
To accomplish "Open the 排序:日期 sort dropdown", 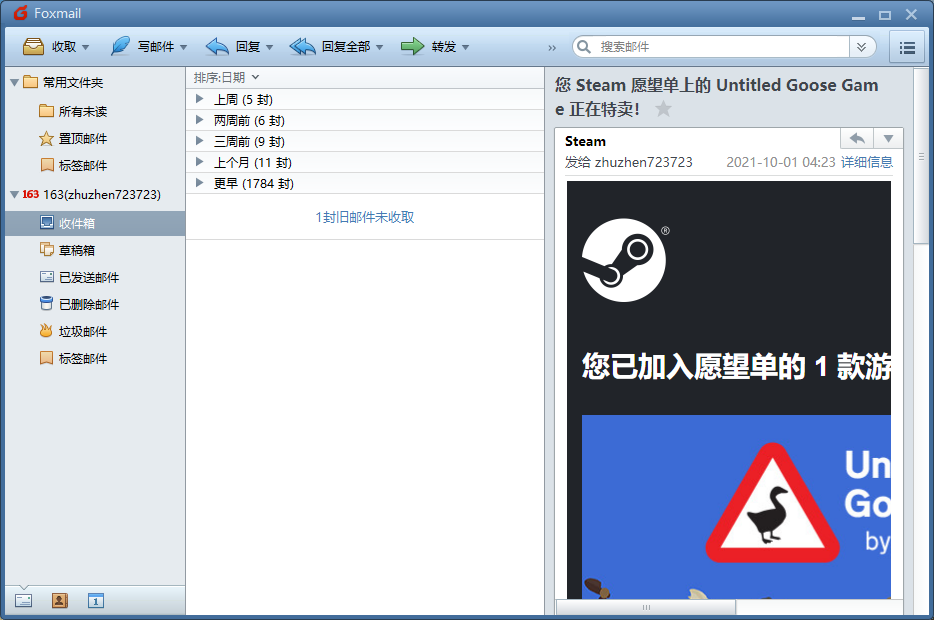I will click(226, 77).
